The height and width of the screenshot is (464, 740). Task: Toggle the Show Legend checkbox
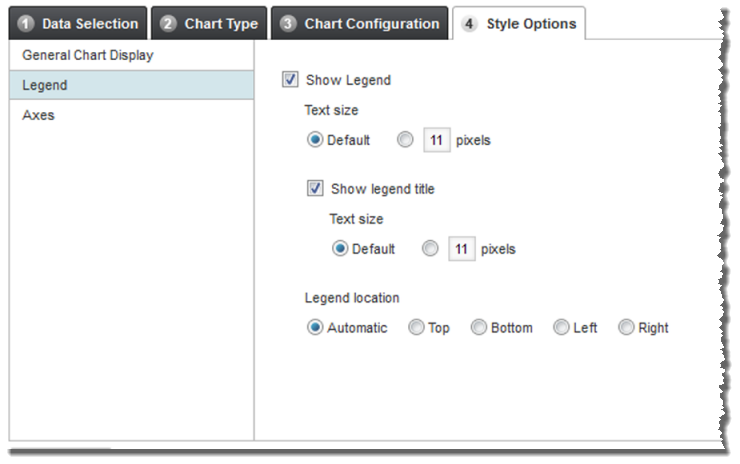[290, 79]
